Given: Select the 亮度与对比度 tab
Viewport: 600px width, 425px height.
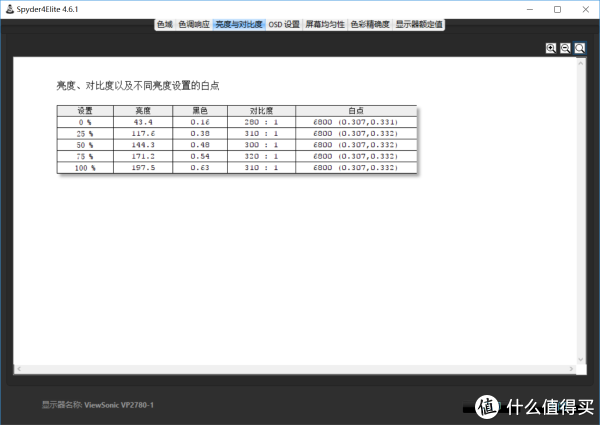Looking at the screenshot, I should click(239, 25).
